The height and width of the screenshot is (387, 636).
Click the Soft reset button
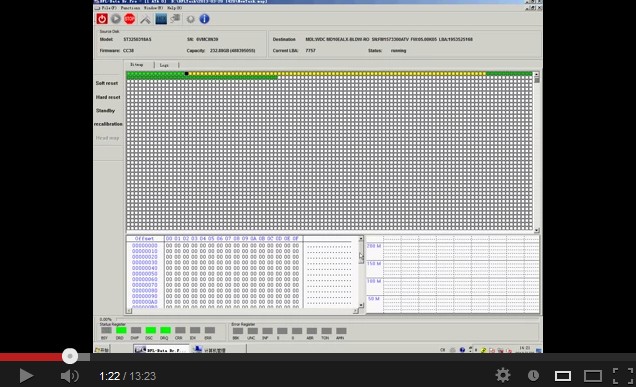(107, 83)
